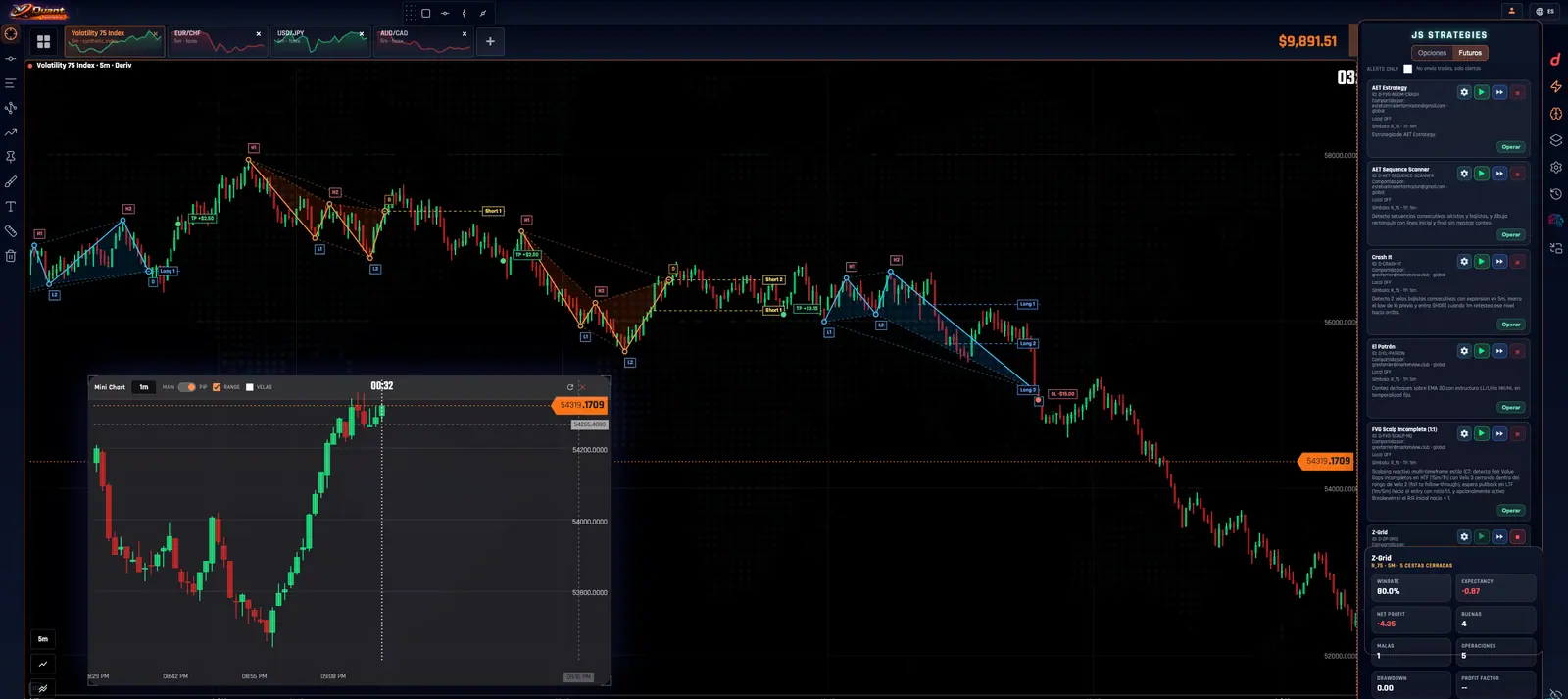1568x699 pixels.
Task: Open the settings gear in right sidebar
Action: (1555, 168)
